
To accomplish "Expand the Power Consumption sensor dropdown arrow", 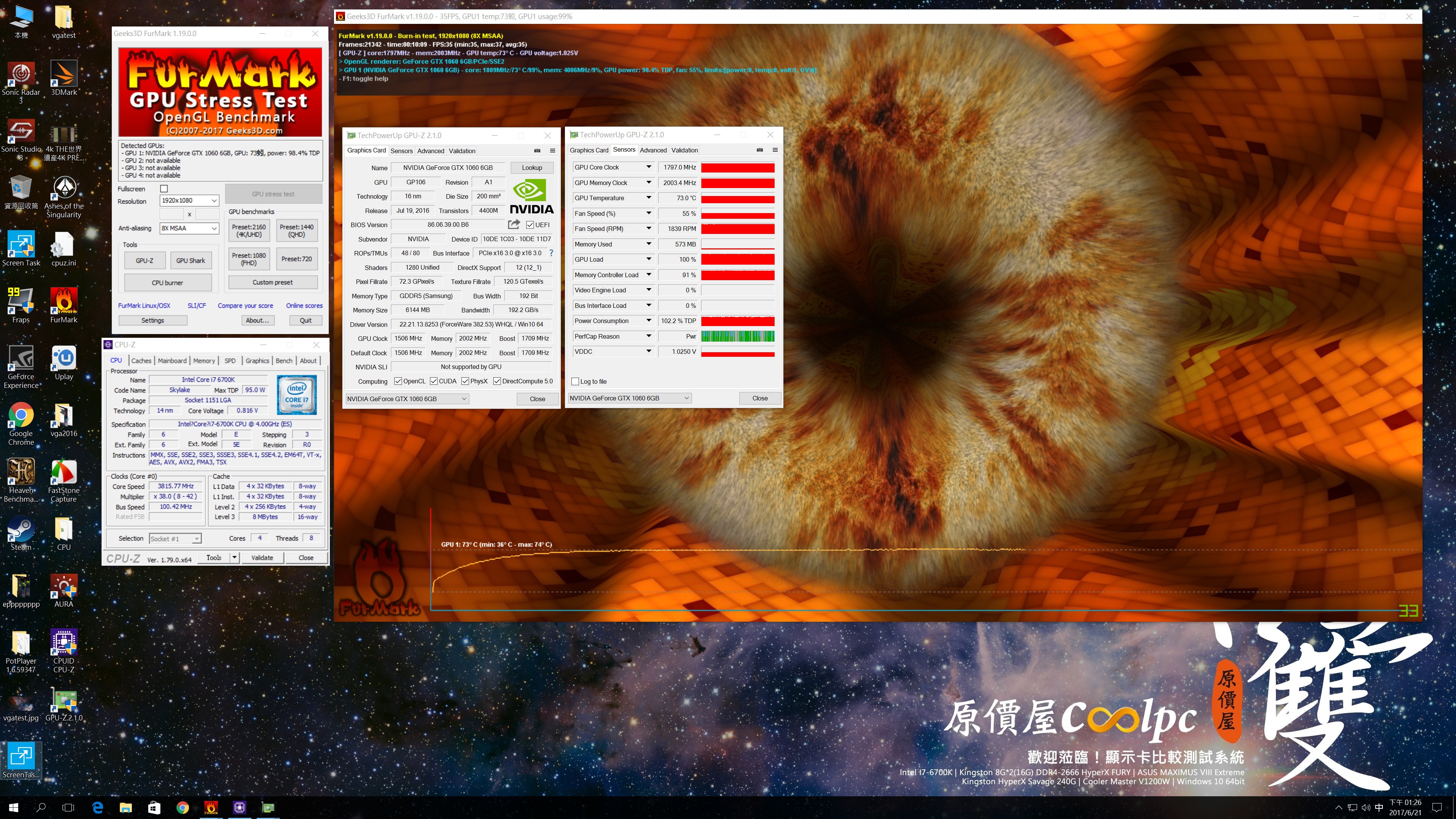I will (649, 320).
